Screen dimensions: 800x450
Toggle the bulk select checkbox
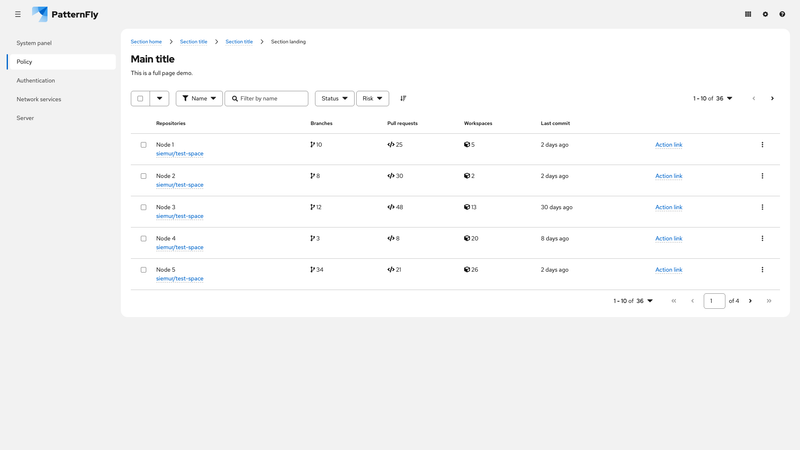coord(140,98)
